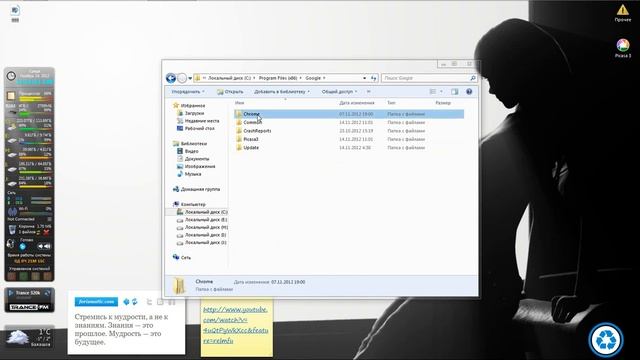Expand dropdown arrow after Program Files (x86)
The width and height of the screenshot is (640, 360).
(301, 78)
